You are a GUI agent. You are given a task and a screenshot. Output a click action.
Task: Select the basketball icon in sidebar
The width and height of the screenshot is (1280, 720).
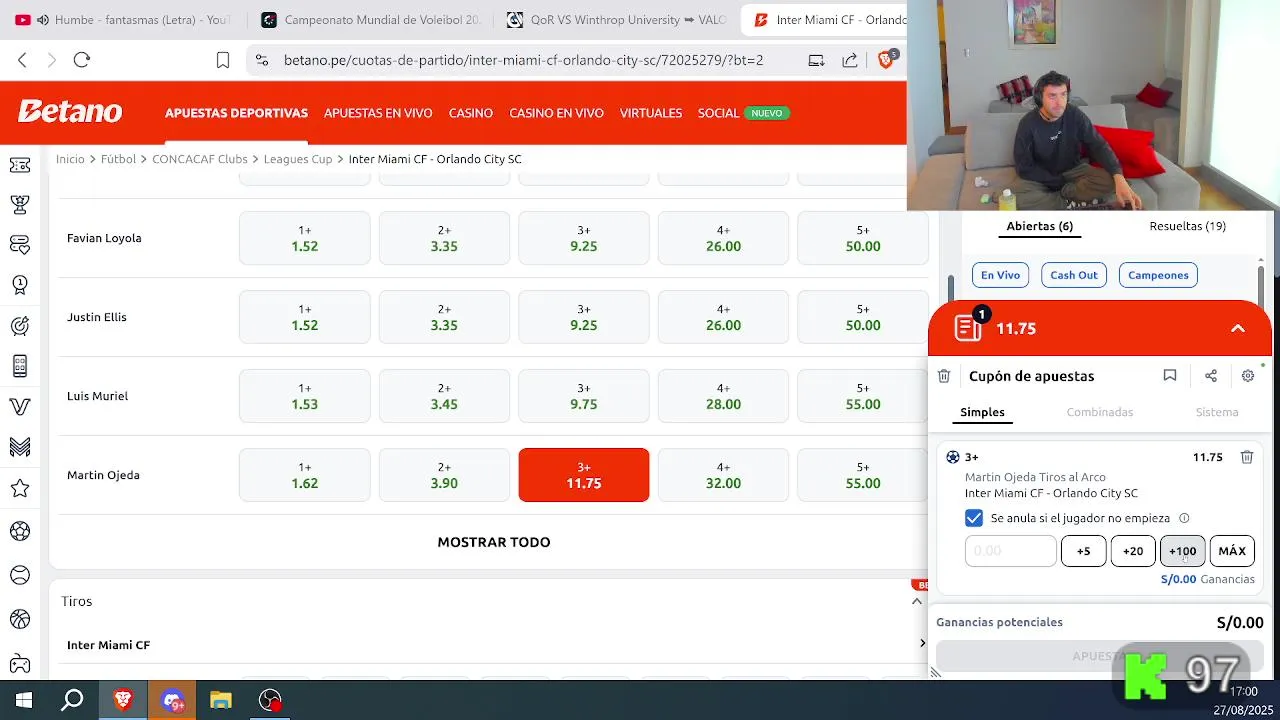coord(19,619)
